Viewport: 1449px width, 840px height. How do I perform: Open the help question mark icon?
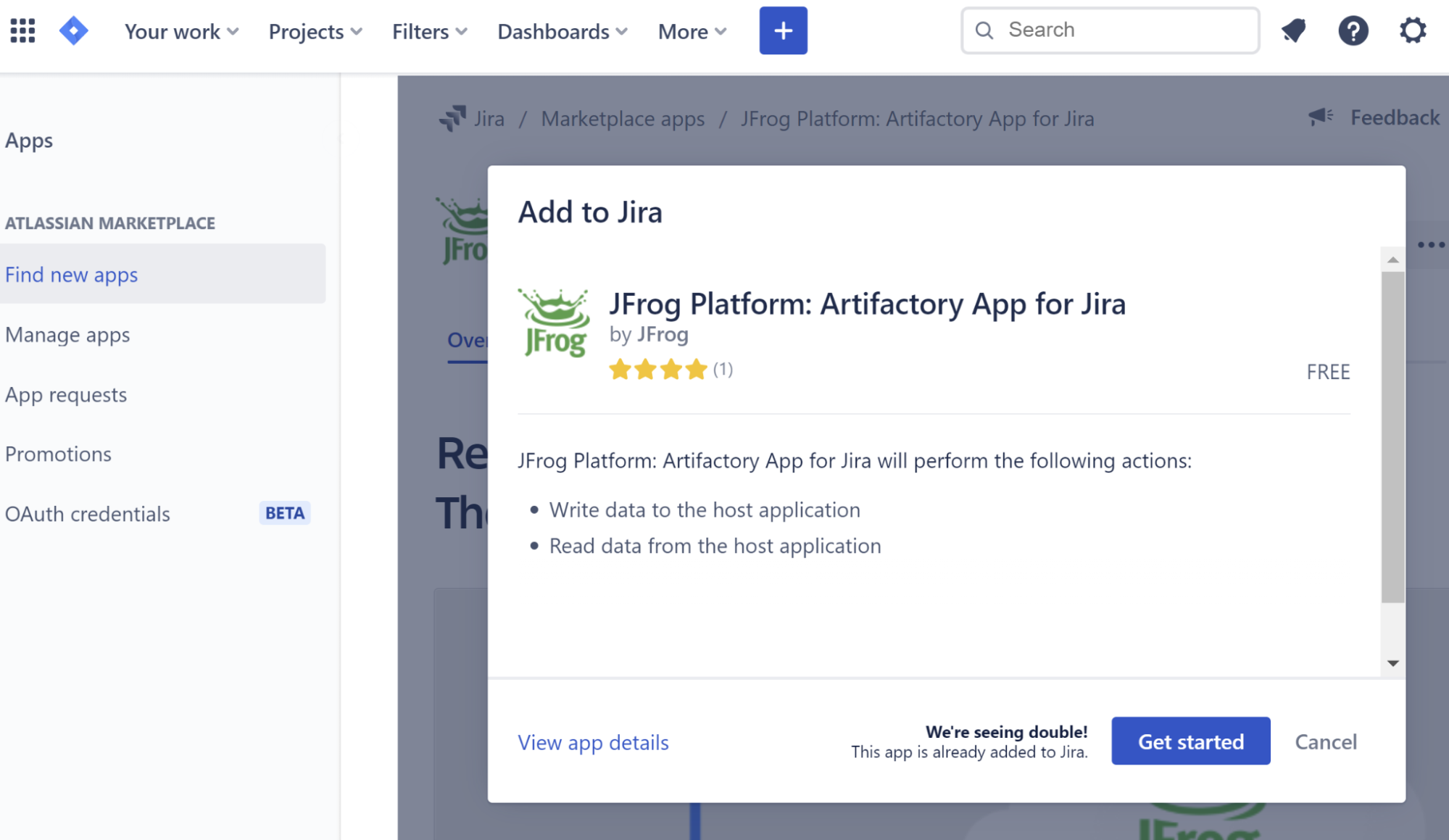click(1353, 30)
